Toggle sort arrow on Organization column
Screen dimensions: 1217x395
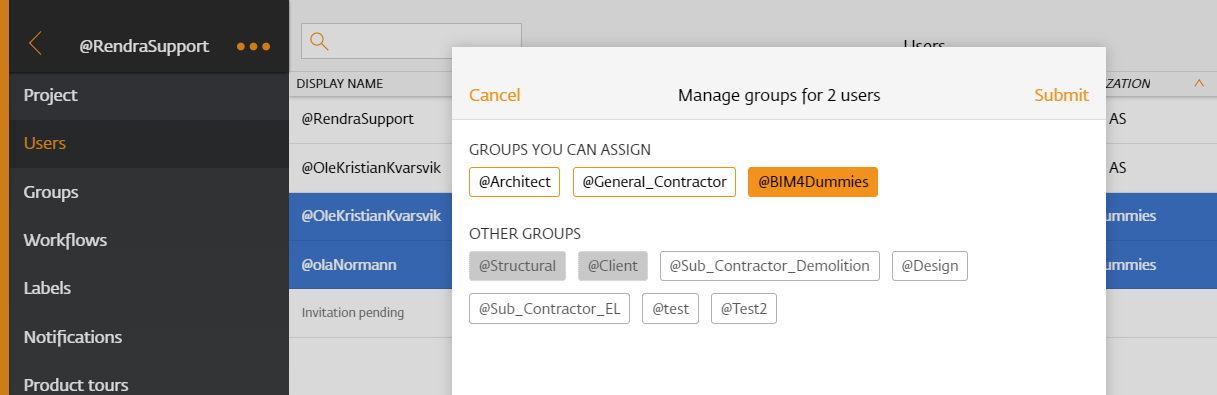pos(1198,84)
